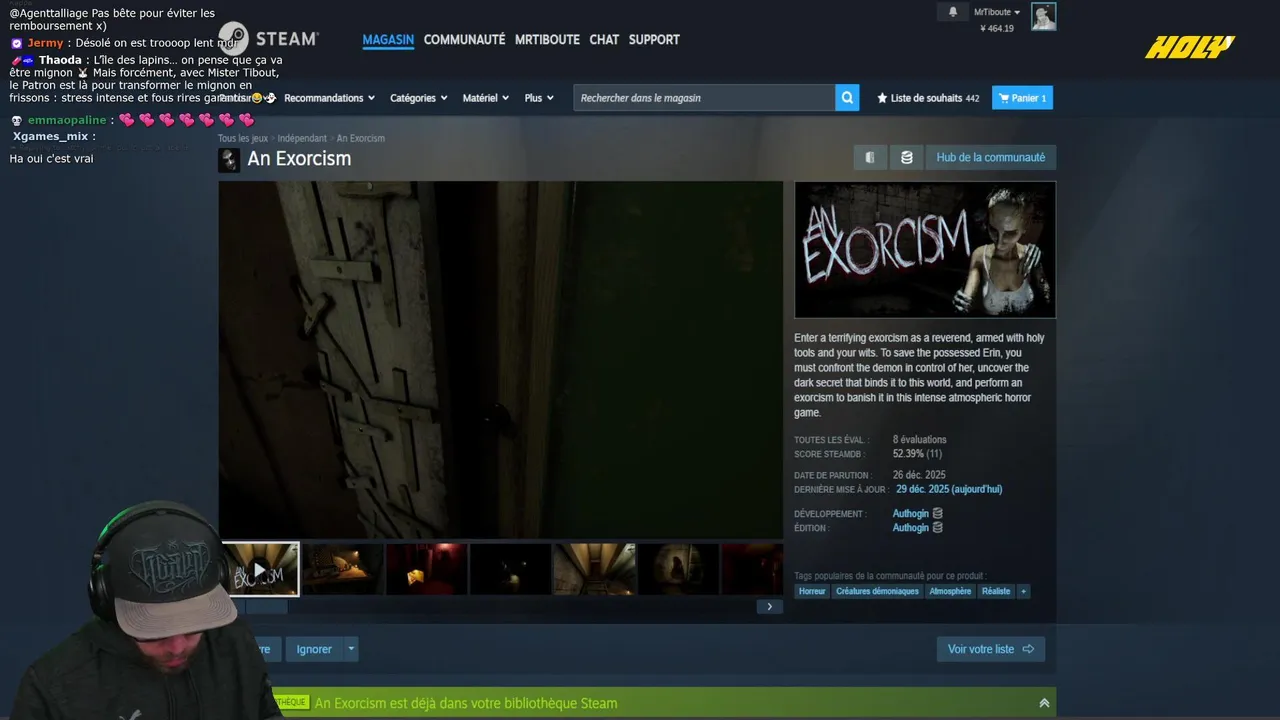Viewport: 1280px width, 720px height.
Task: Select the Créatures démoniaques tag
Action: [877, 591]
